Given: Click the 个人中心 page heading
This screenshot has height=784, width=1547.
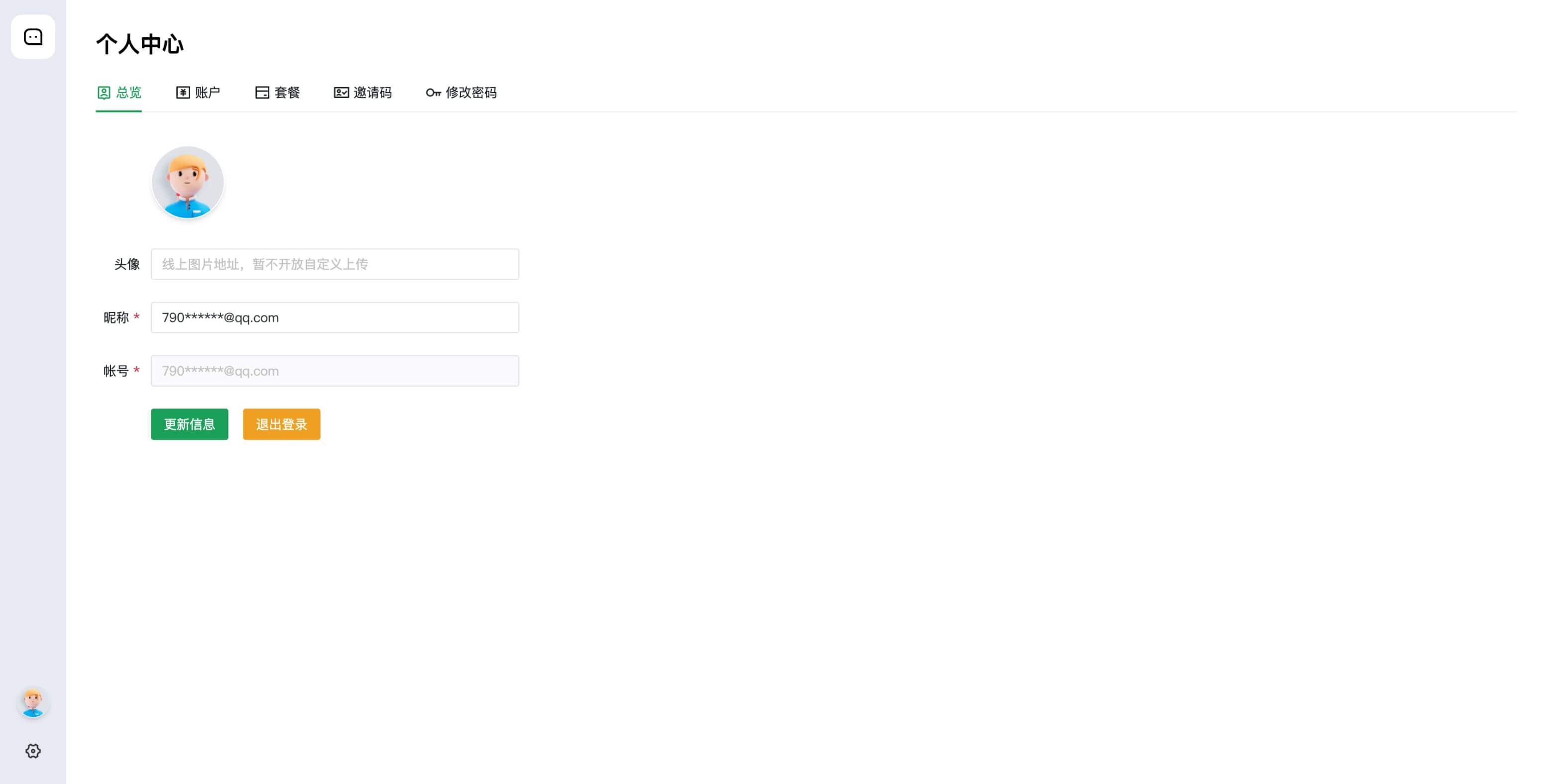Looking at the screenshot, I should [140, 44].
